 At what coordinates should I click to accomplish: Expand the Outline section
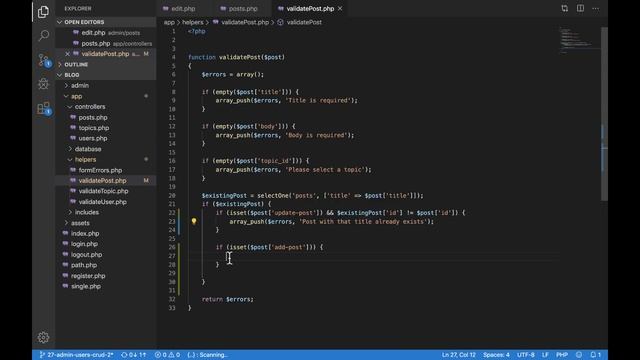click(105, 64)
